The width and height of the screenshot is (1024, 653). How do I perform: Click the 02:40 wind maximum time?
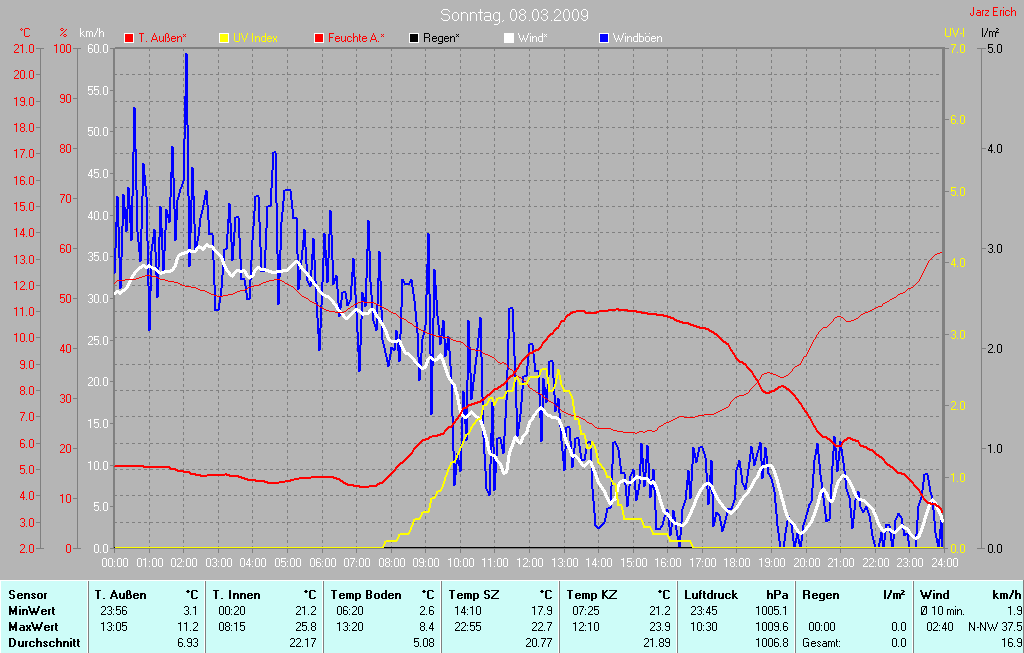click(940, 626)
